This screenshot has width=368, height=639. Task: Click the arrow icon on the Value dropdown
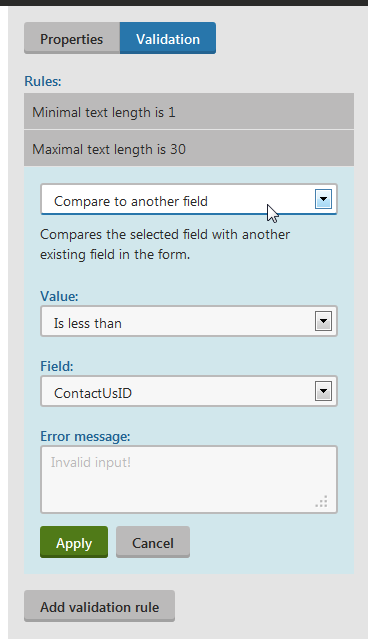point(323,321)
